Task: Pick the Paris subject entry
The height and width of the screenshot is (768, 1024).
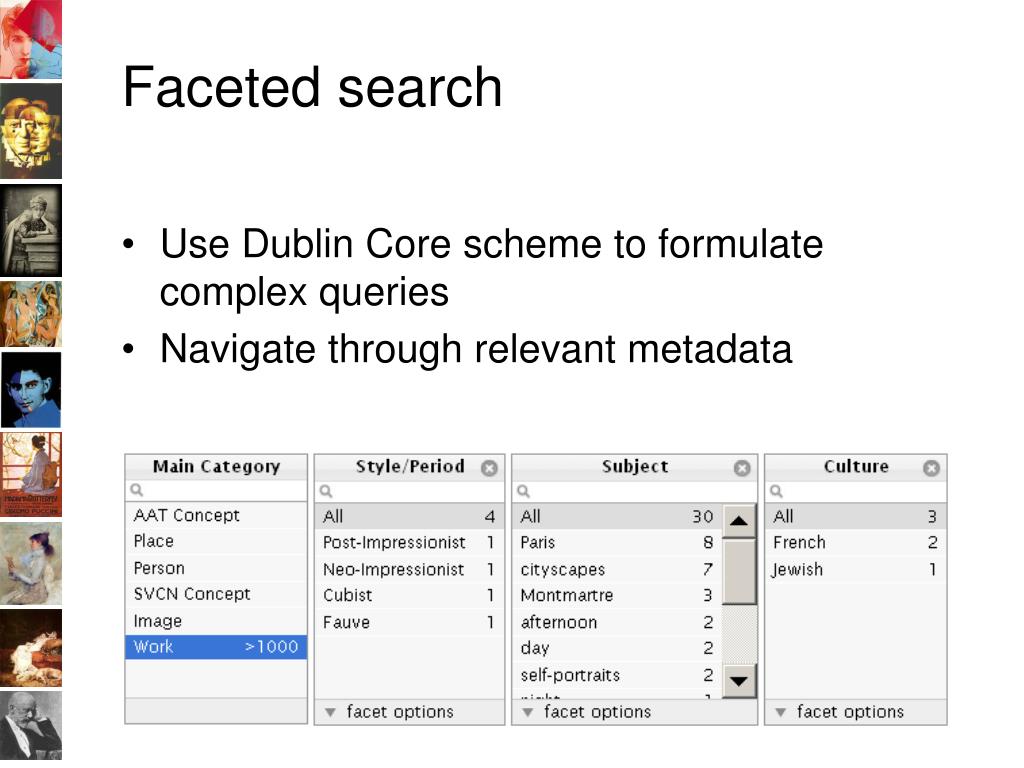Action: click(x=617, y=543)
